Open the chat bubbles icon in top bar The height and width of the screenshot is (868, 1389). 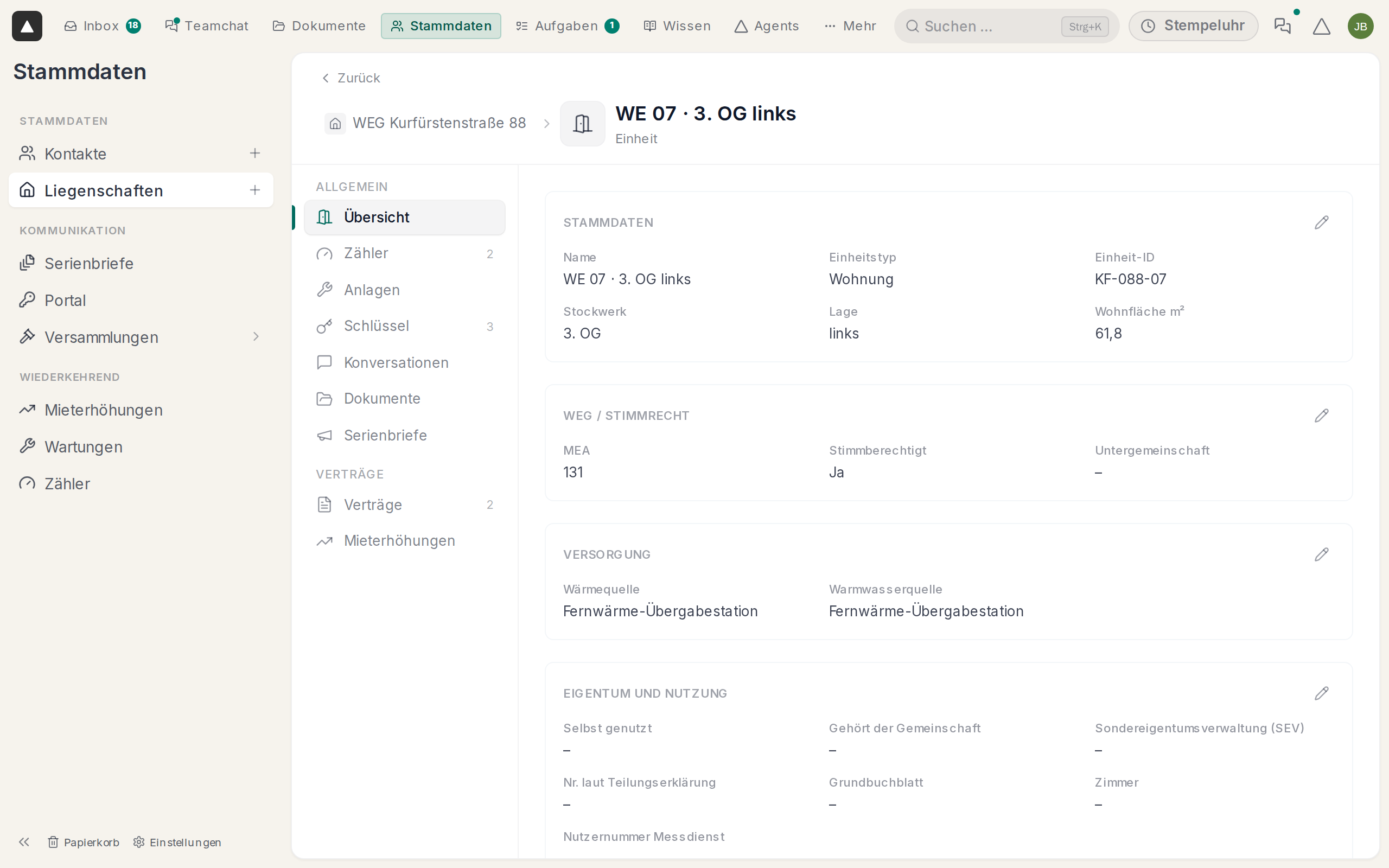coord(1282,26)
